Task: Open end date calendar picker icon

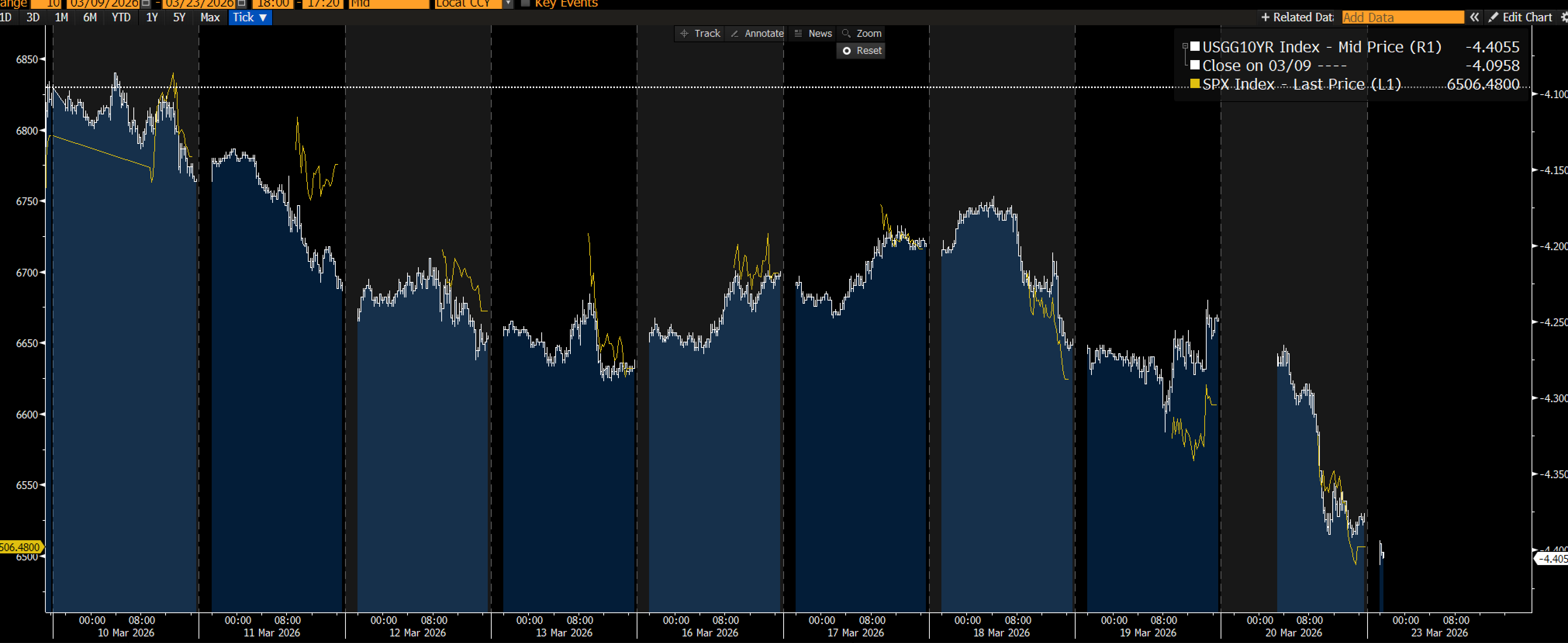Action: pyautogui.click(x=242, y=3)
